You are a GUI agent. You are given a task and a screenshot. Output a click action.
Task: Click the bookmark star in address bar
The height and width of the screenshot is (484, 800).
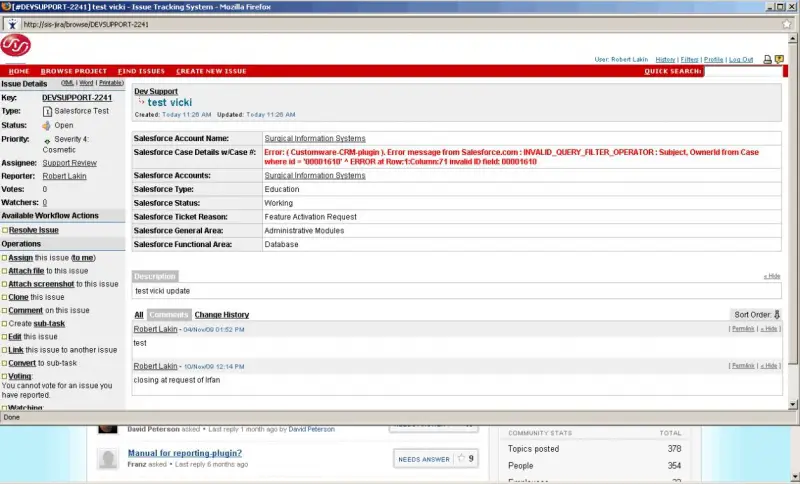click(x=787, y=24)
